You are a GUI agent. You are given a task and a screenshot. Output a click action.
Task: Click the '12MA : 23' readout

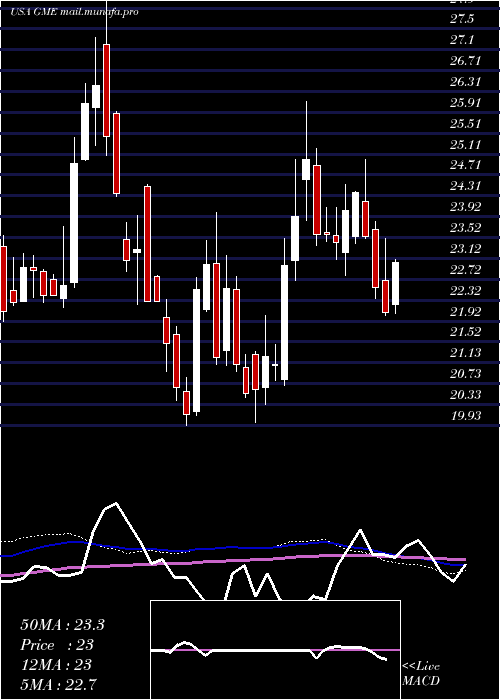tap(56, 665)
